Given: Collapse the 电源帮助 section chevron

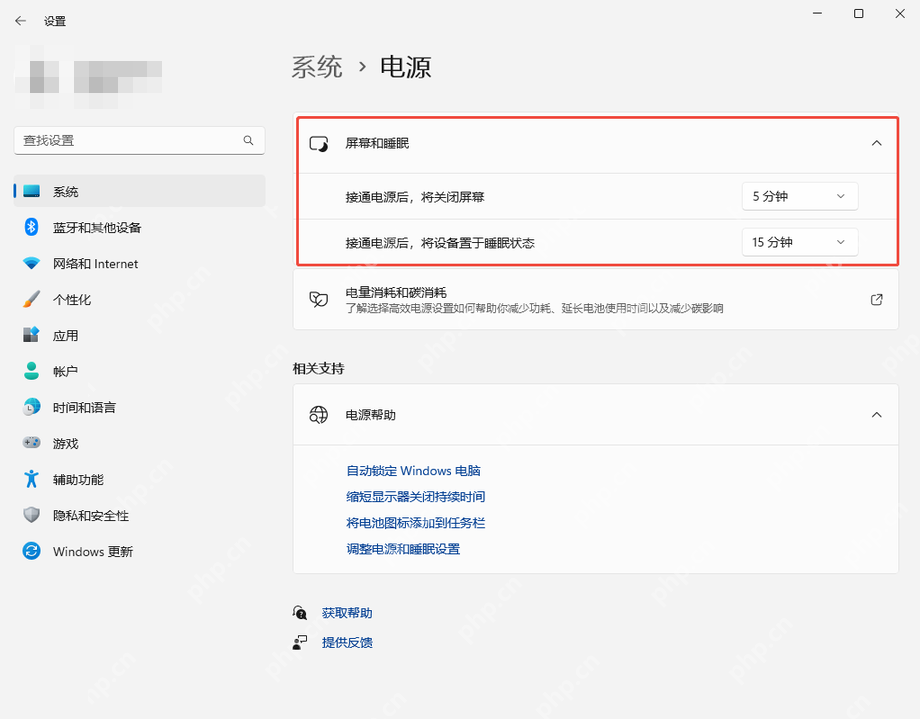Looking at the screenshot, I should [877, 415].
